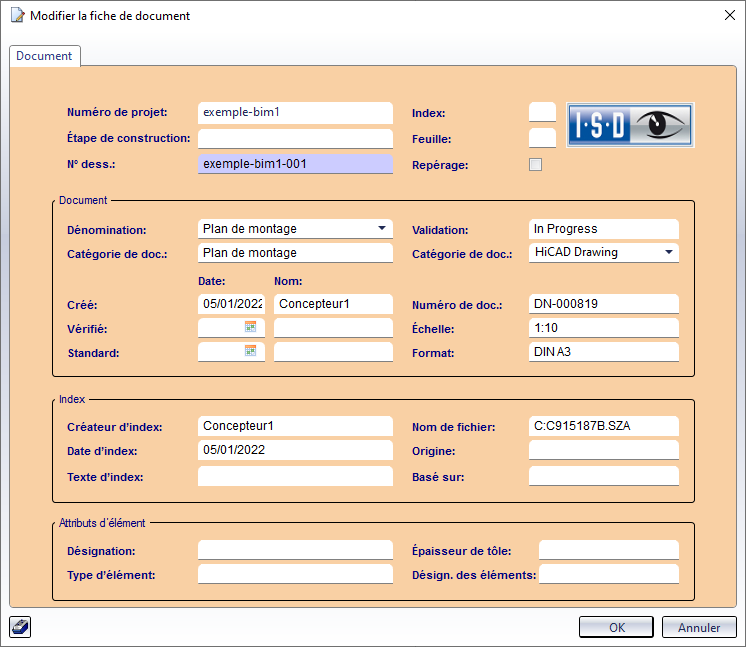Click the Annuler button
Screen dimensions: 746x647
click(699, 627)
